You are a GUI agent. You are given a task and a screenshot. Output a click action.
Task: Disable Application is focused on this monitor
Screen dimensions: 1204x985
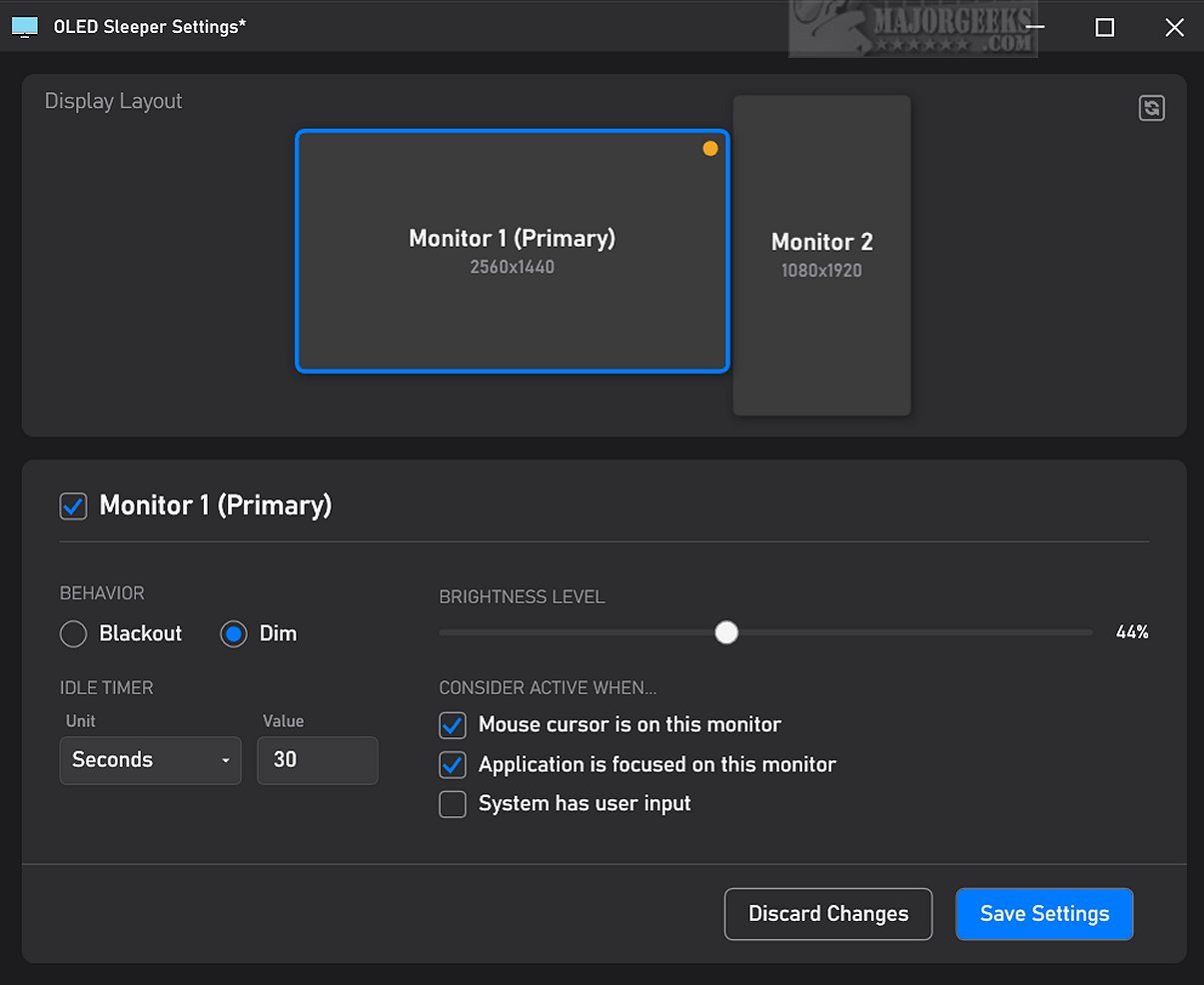(453, 765)
